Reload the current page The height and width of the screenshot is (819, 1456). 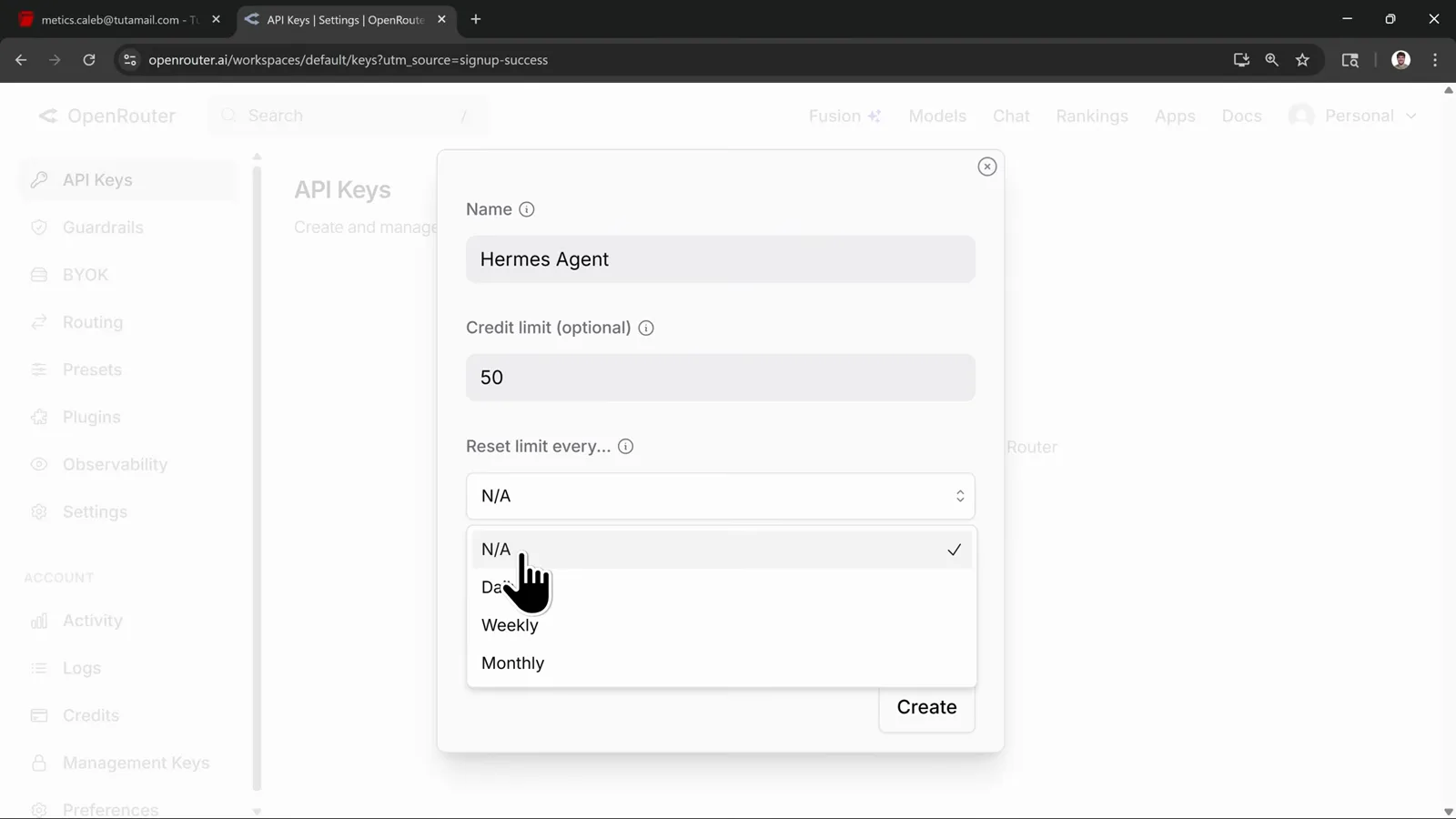click(x=89, y=60)
